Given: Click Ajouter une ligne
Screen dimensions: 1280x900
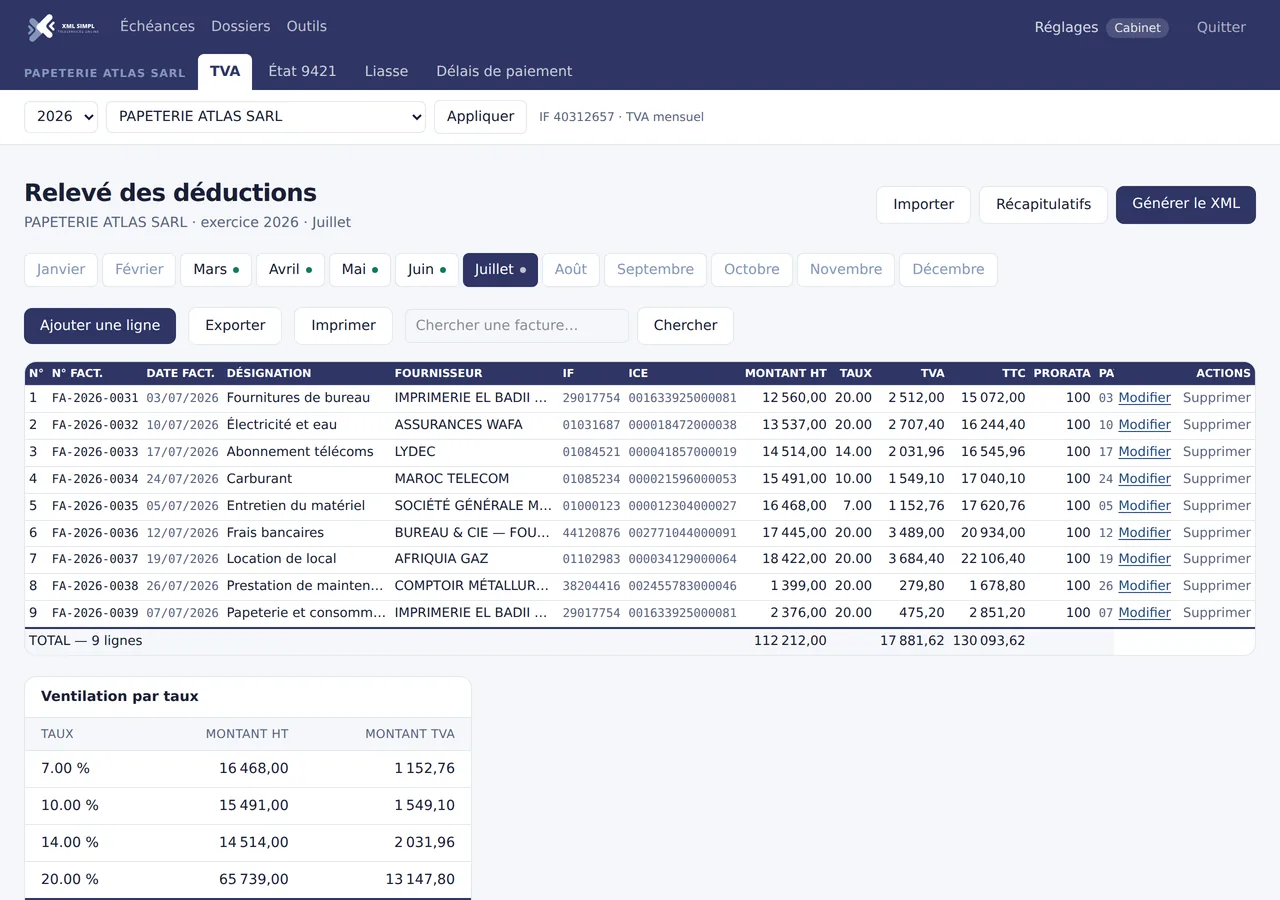Looking at the screenshot, I should coord(100,326).
